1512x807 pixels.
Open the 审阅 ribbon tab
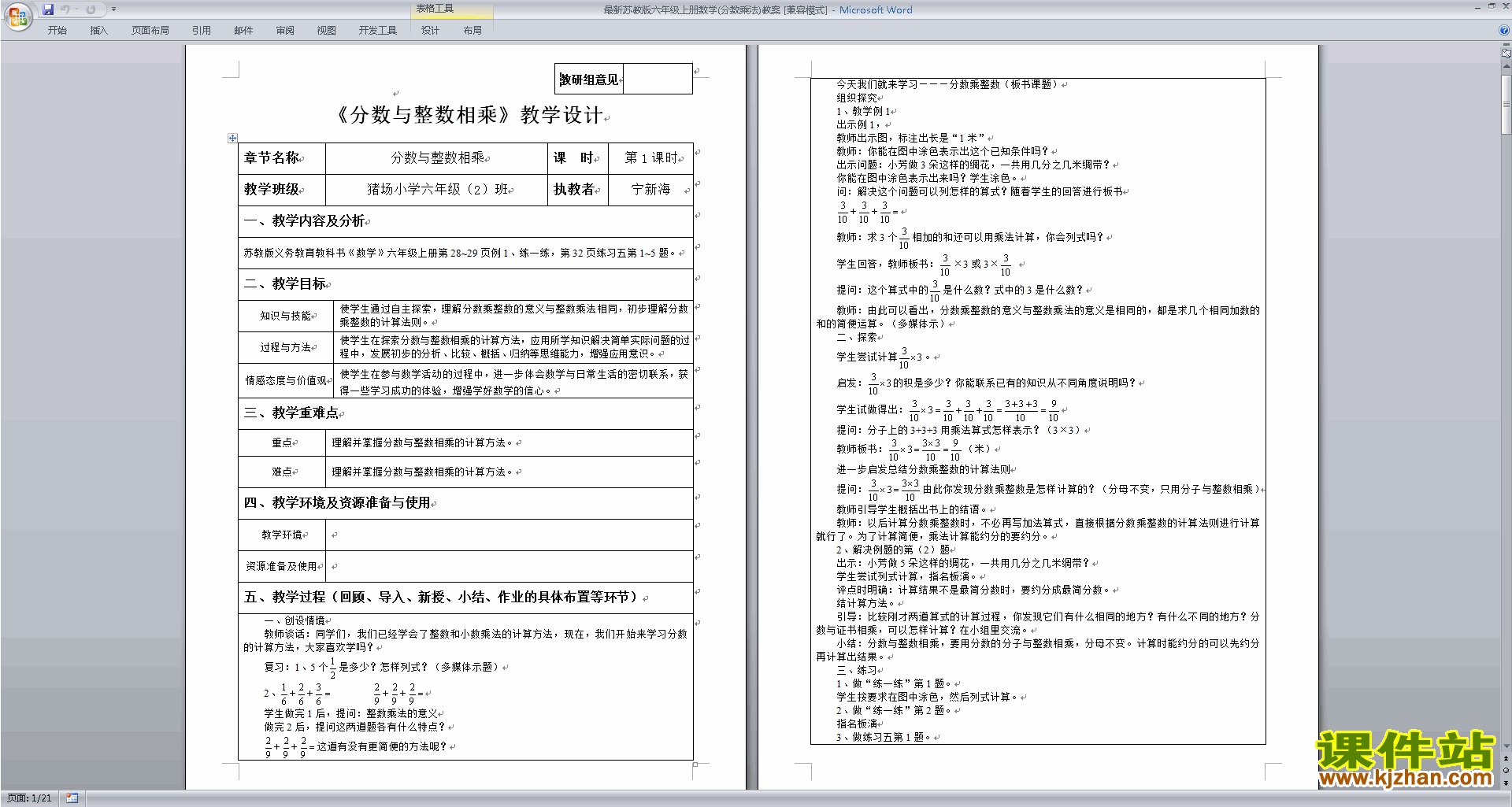(285, 30)
